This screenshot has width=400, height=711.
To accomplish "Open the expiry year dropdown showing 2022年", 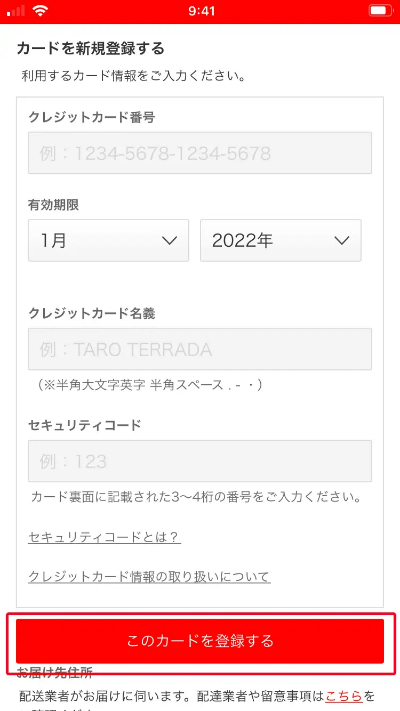I will pos(281,240).
